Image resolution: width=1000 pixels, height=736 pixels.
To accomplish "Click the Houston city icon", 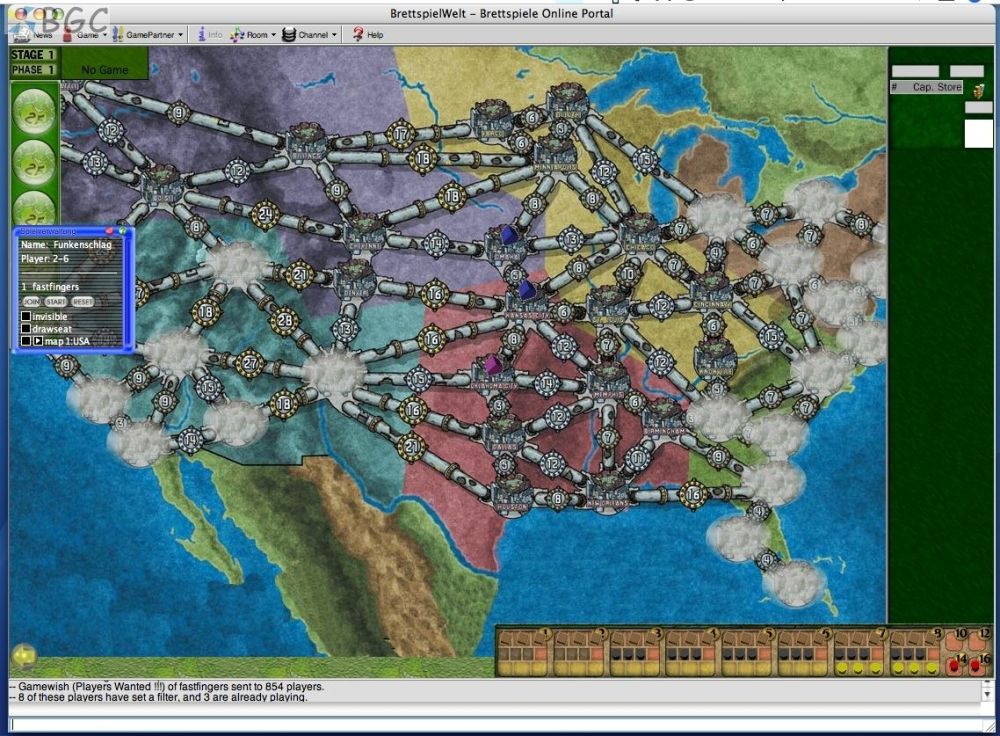I will [511, 494].
